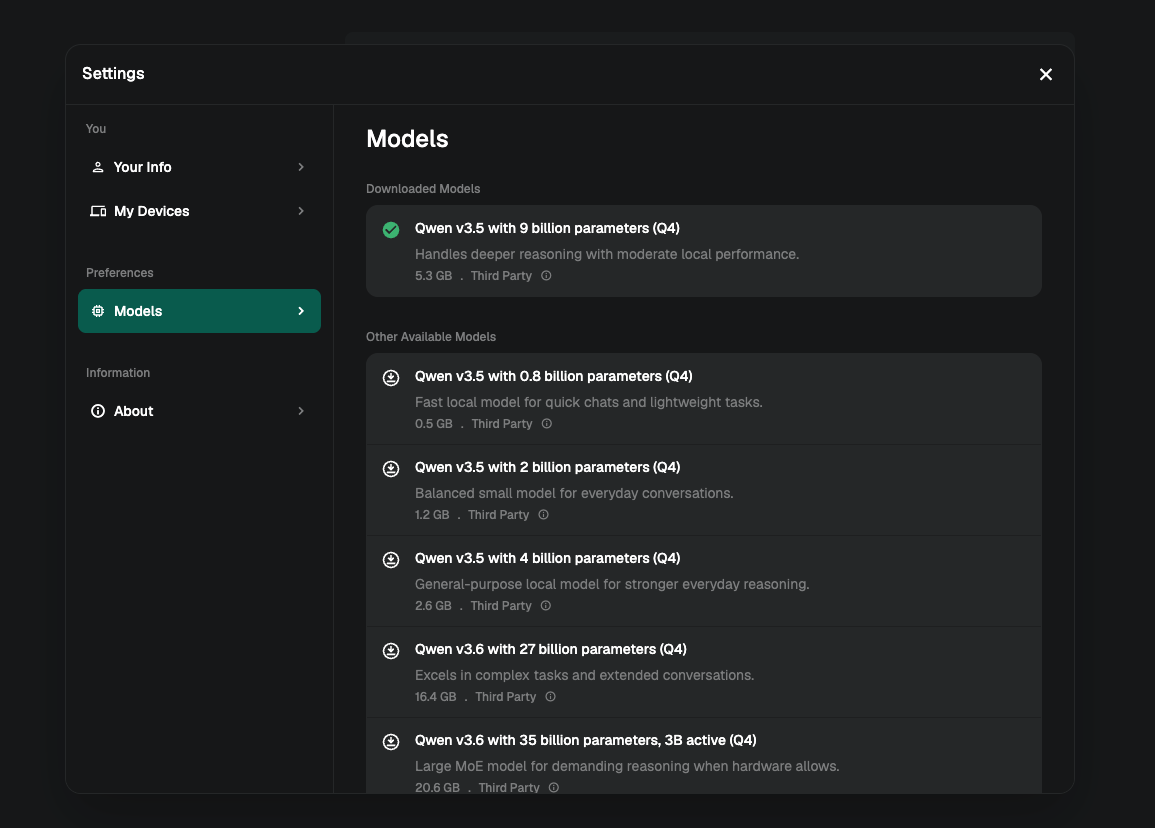Click 'Large MoE model' description
The height and width of the screenshot is (828, 1155).
point(627,766)
